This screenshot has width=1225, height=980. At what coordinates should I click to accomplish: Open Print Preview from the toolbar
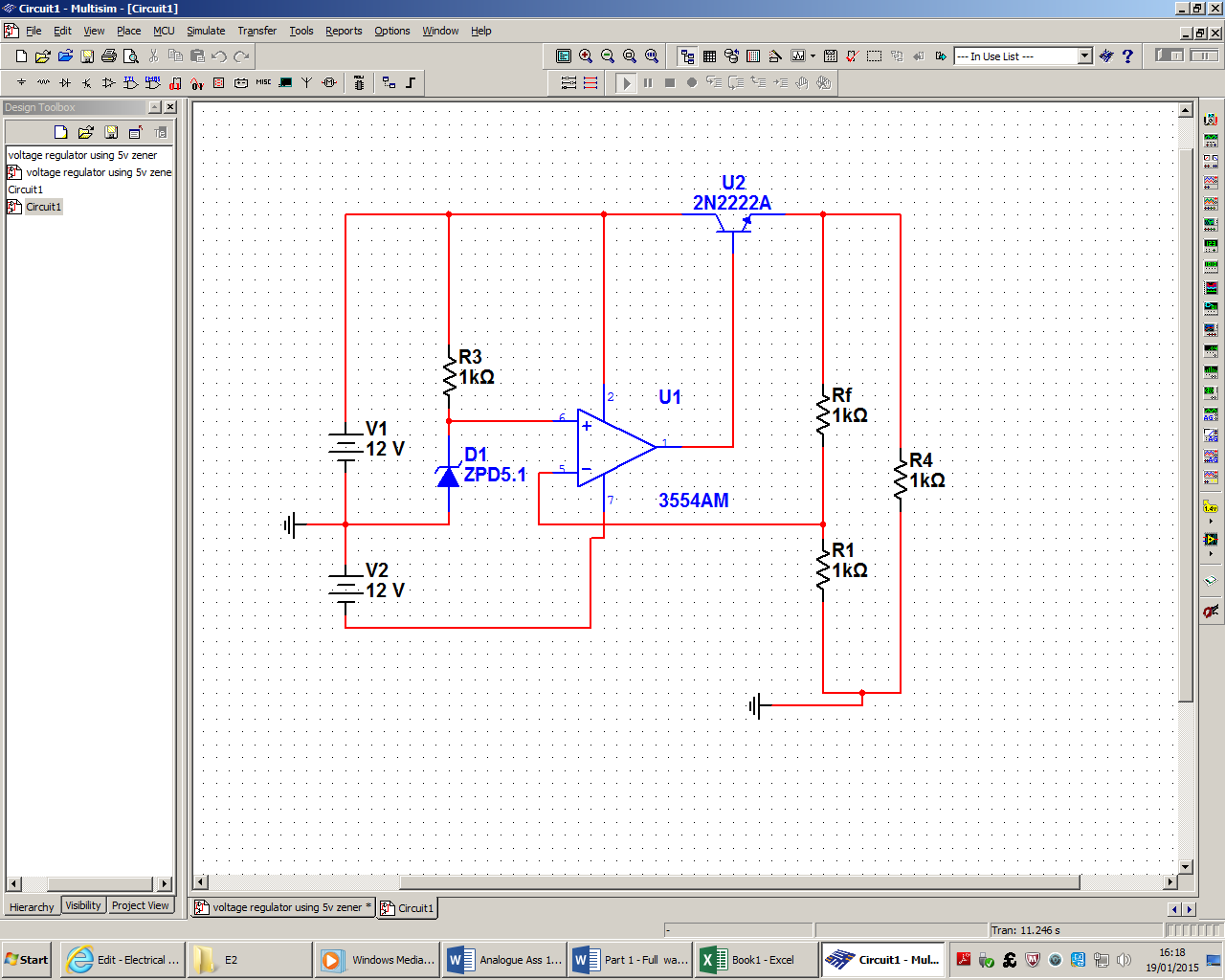tap(131, 56)
